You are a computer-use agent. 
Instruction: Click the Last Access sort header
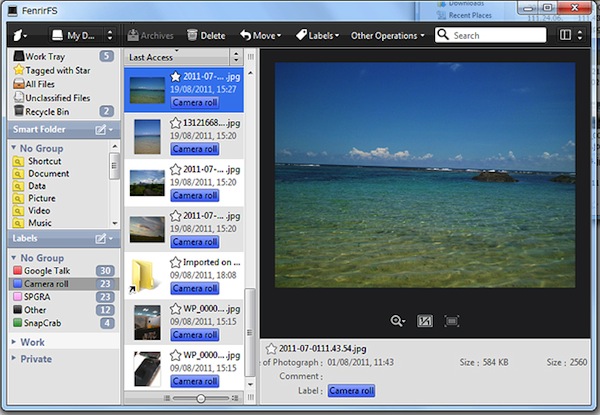coord(177,57)
